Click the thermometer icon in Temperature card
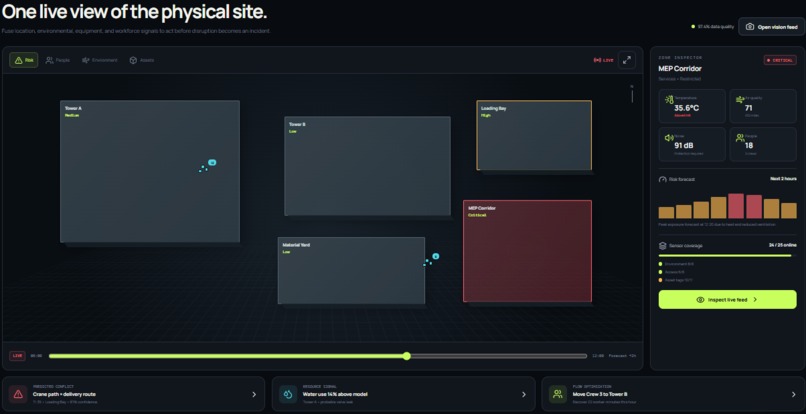The height and width of the screenshot is (414, 806). pyautogui.click(x=669, y=100)
